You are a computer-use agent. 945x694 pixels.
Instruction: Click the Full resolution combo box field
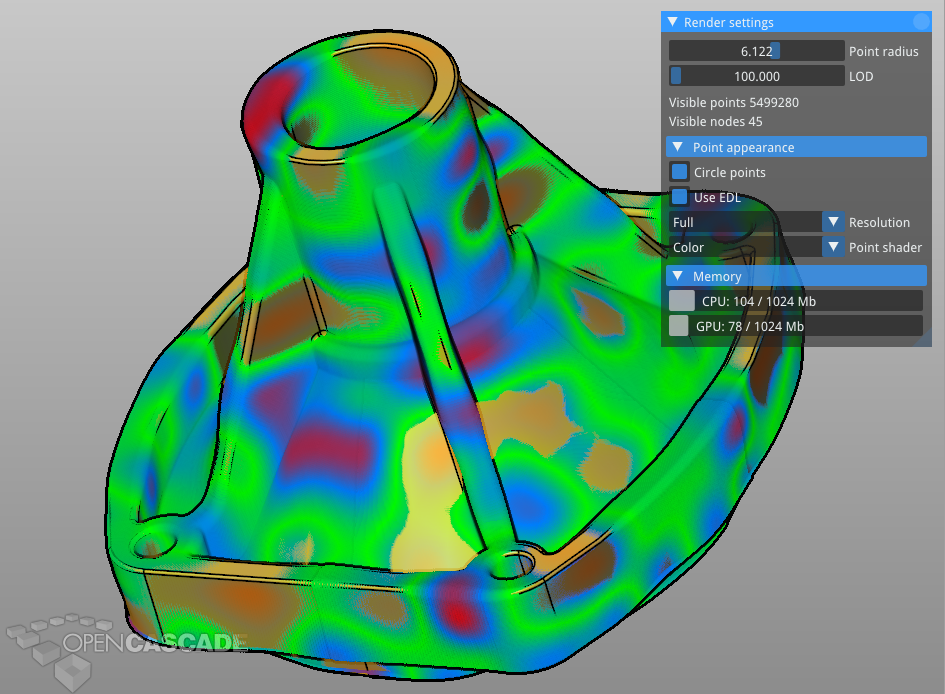(745, 222)
